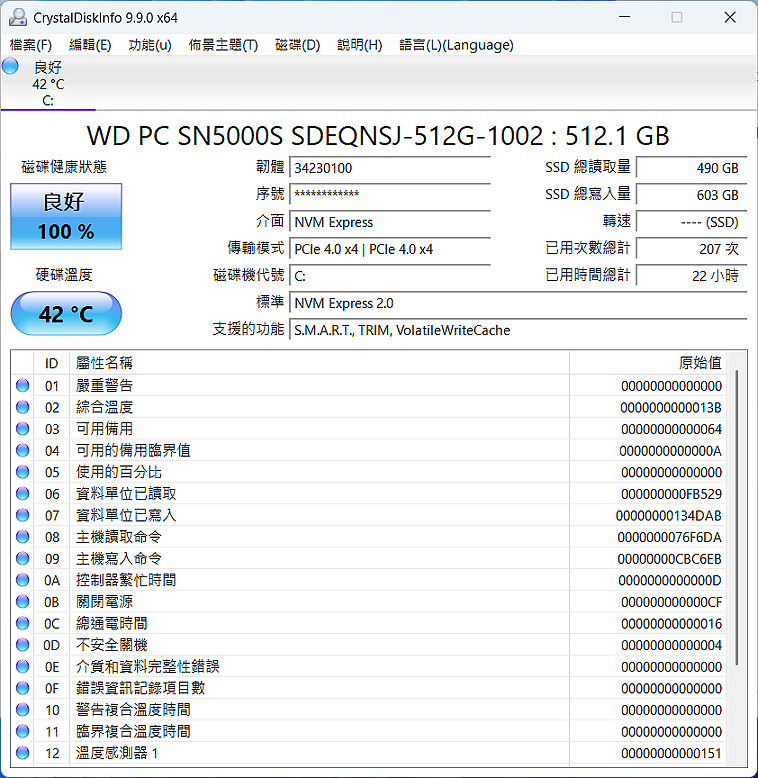Image resolution: width=758 pixels, height=778 pixels.
Task: Minimize the CrystalDiskInfo window
Action: (625, 17)
